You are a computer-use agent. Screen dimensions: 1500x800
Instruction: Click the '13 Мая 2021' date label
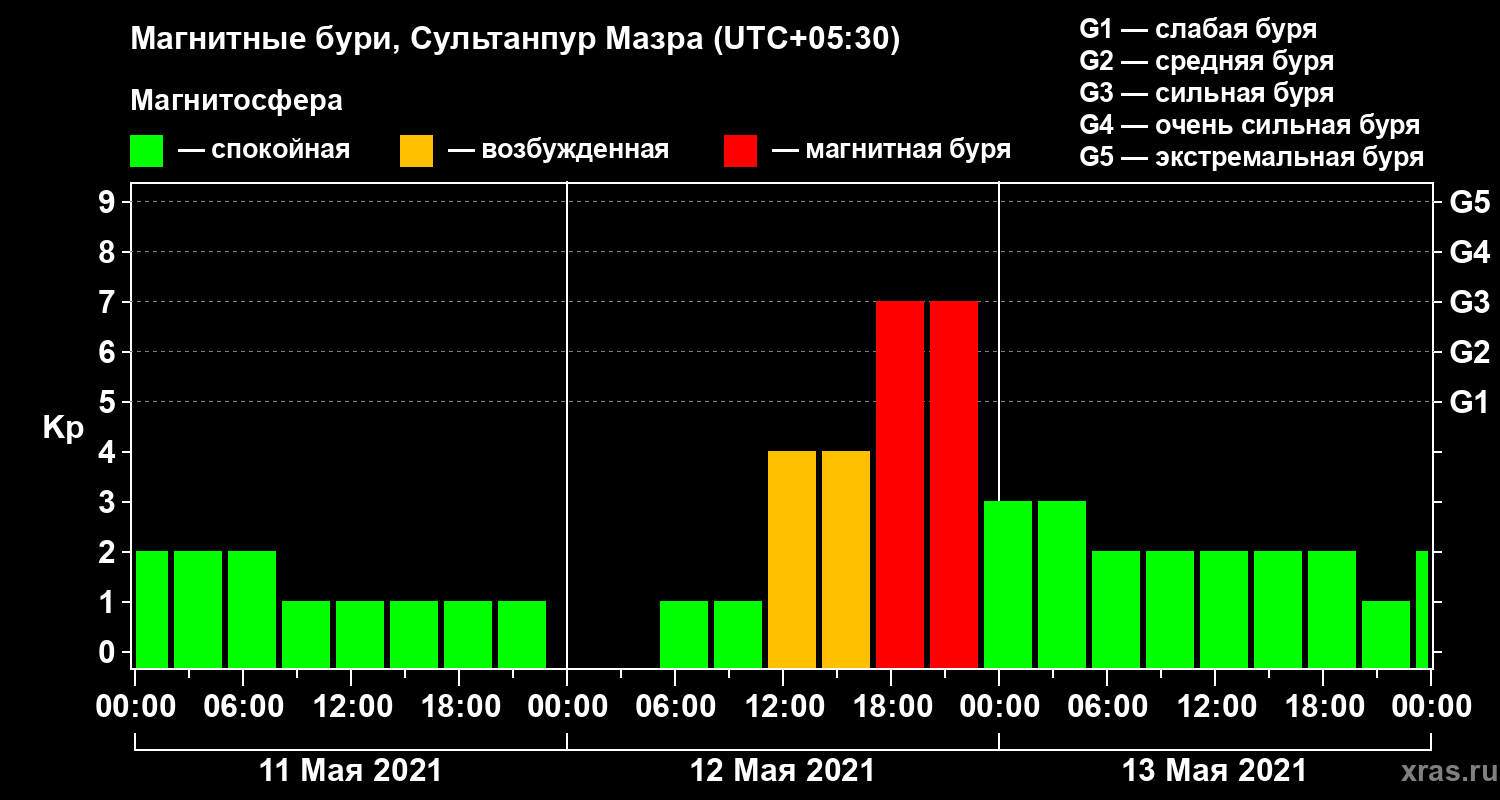(1214, 771)
